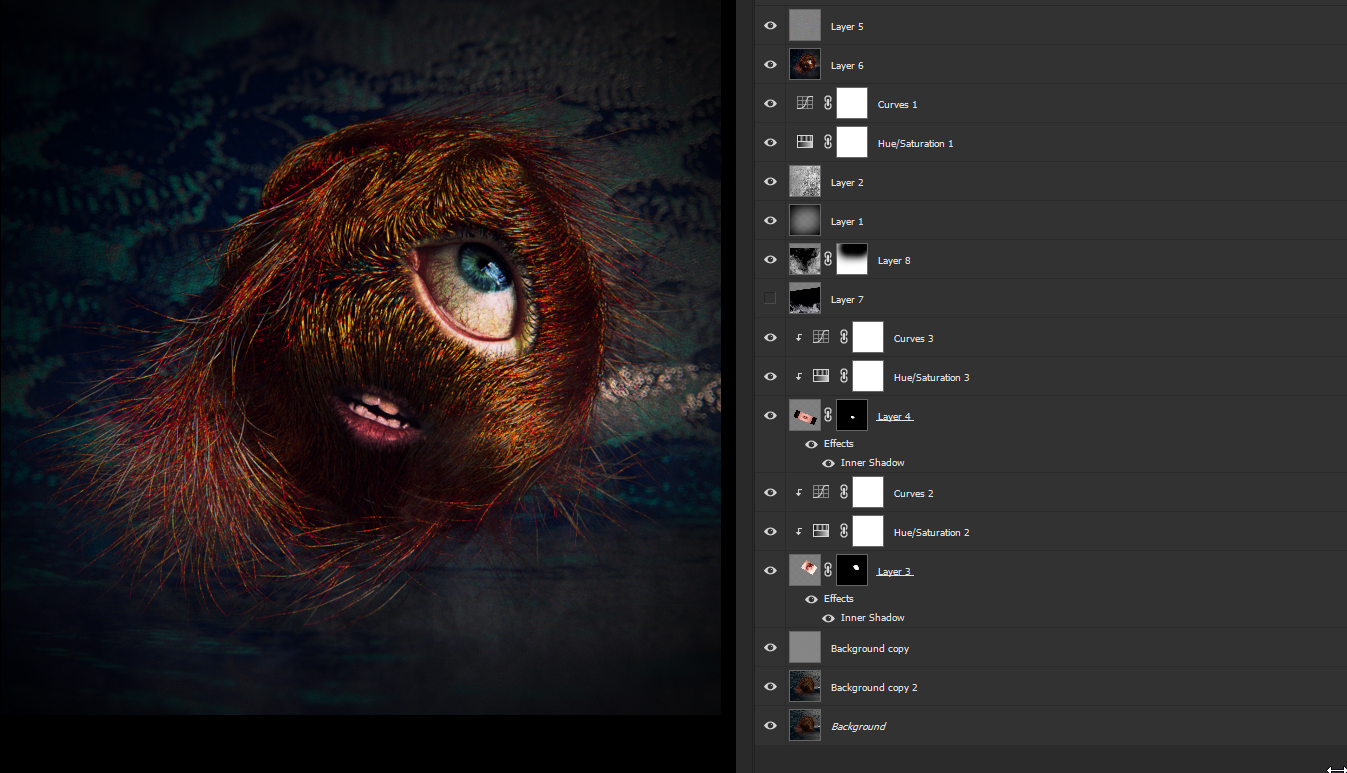
Task: Hide the Background copy 2 layer
Action: click(x=770, y=686)
